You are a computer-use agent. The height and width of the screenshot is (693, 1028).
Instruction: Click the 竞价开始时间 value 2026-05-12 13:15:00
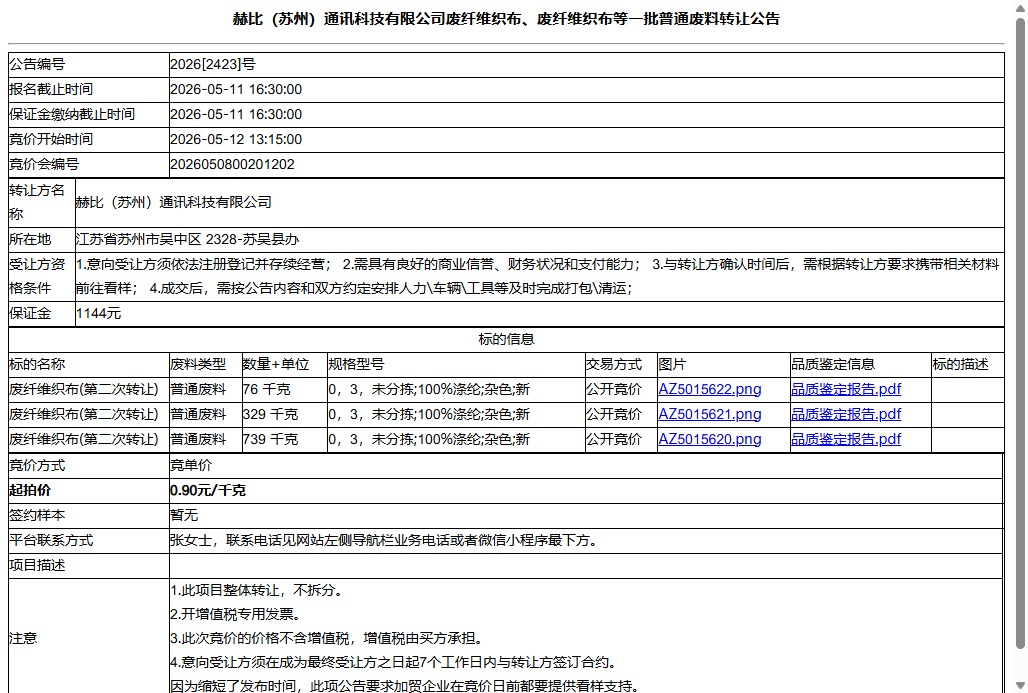click(x=236, y=140)
